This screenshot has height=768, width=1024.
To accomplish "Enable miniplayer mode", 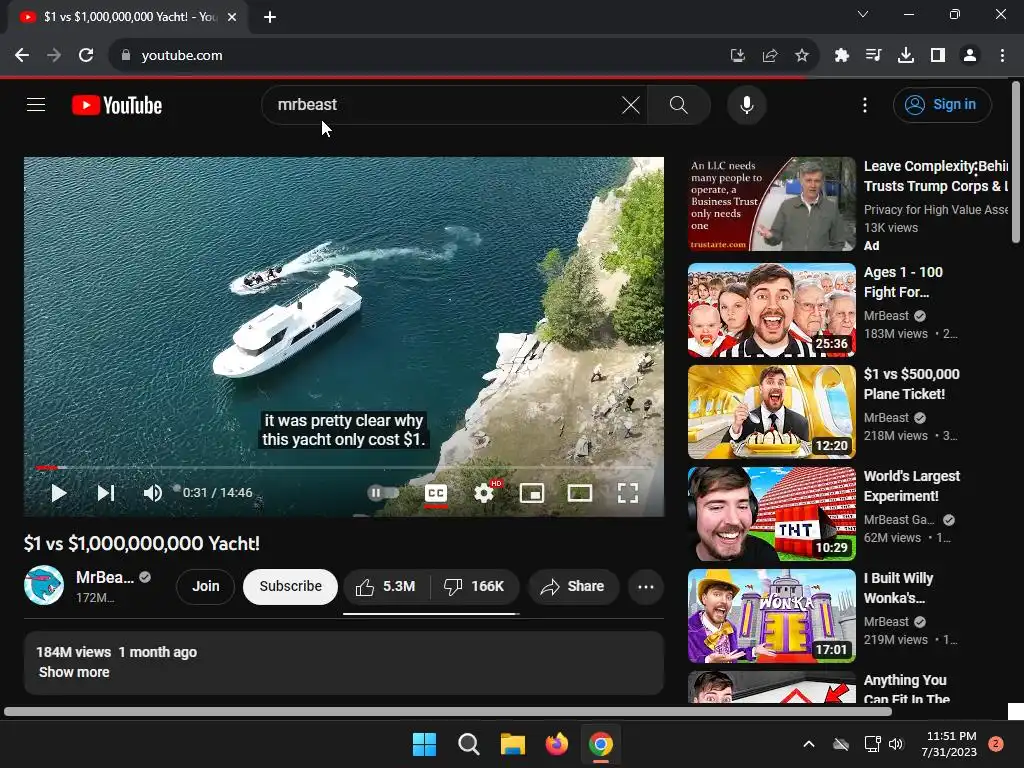I will coord(532,493).
